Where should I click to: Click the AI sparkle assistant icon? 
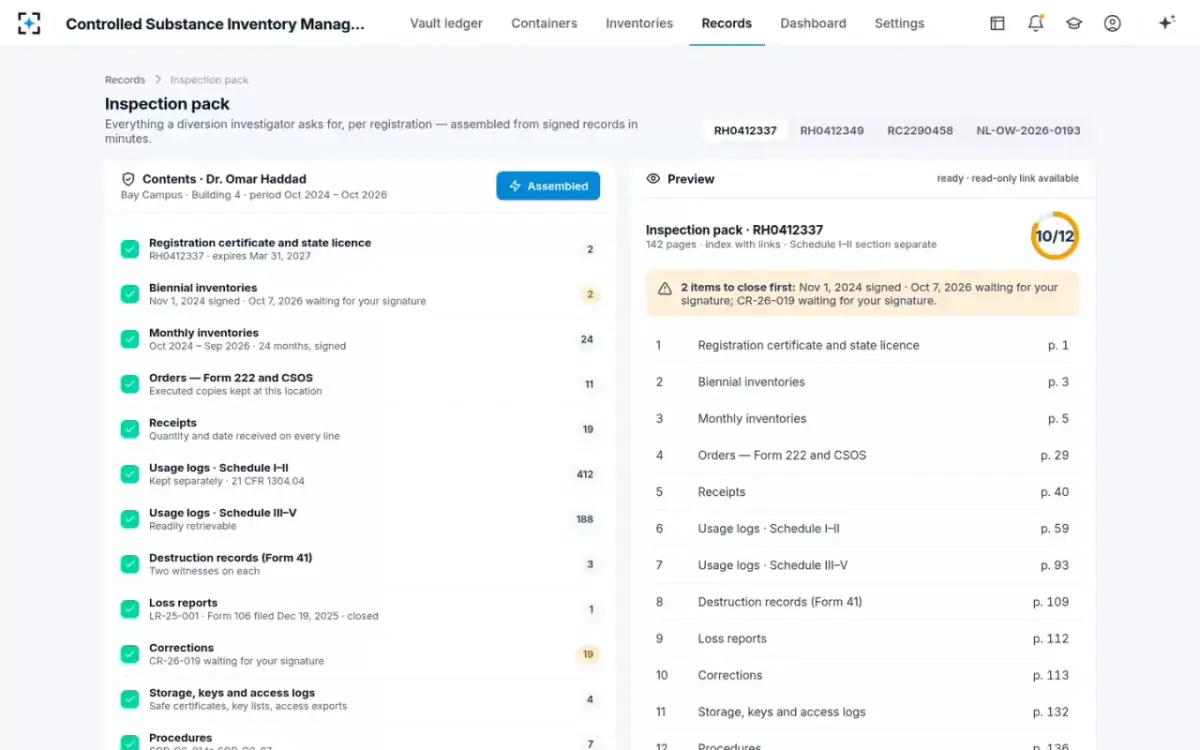click(1166, 23)
